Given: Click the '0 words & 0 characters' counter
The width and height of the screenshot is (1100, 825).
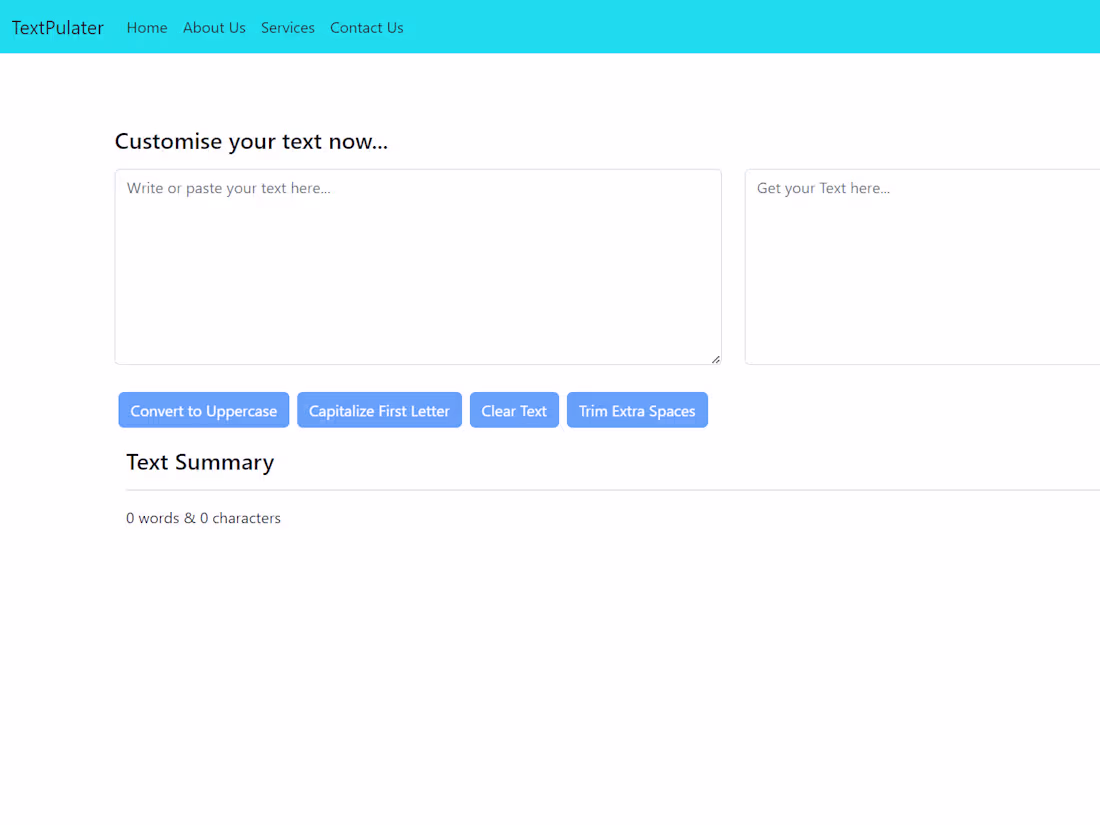Looking at the screenshot, I should (x=203, y=518).
